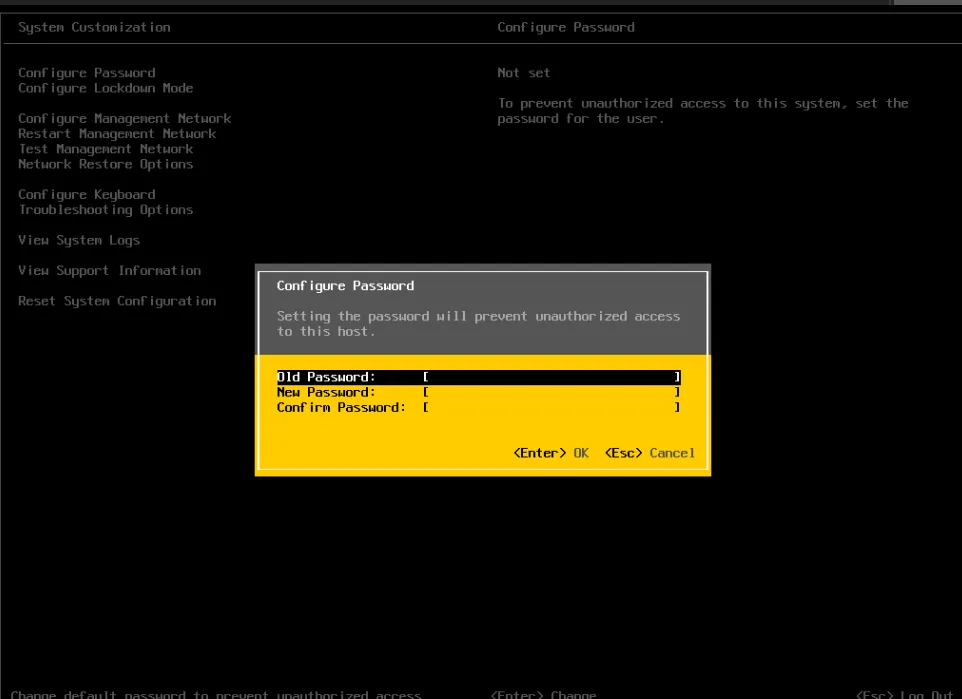Viewport: 962px width, 699px height.
Task: Click the Esc Cancel button
Action: coord(650,453)
